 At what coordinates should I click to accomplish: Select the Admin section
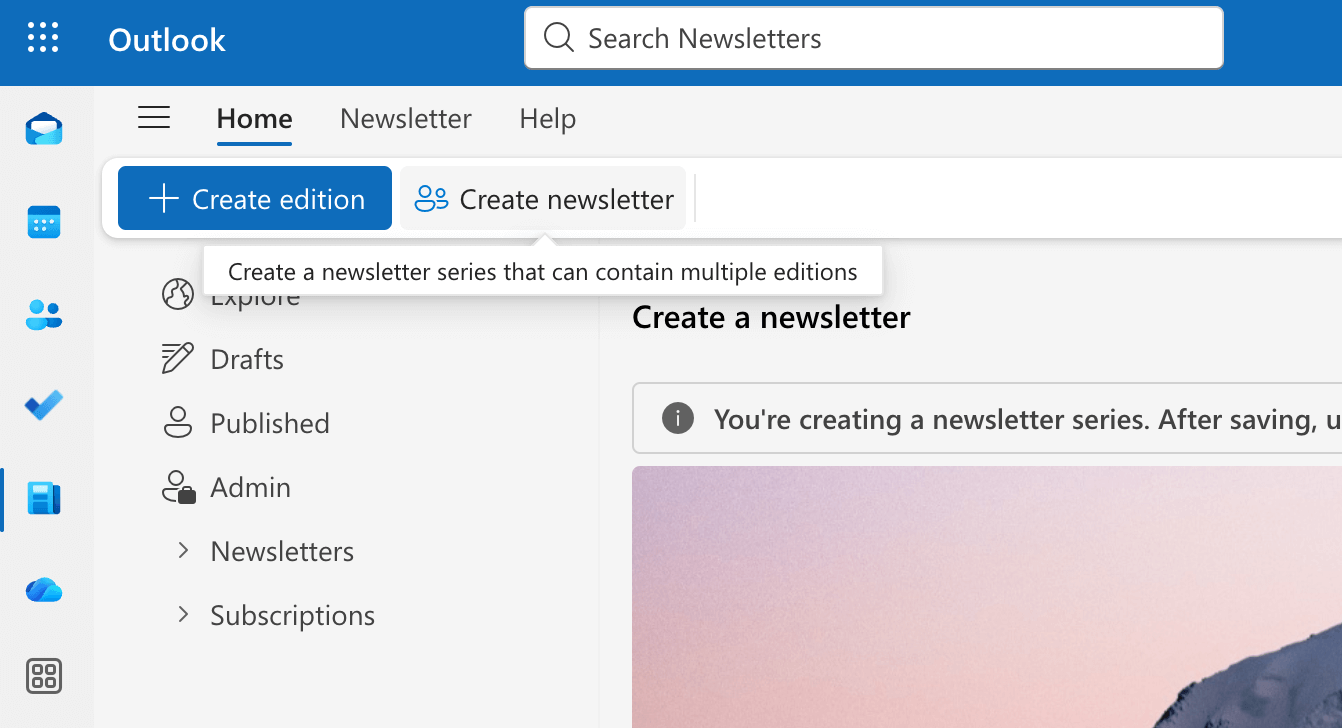pos(251,487)
